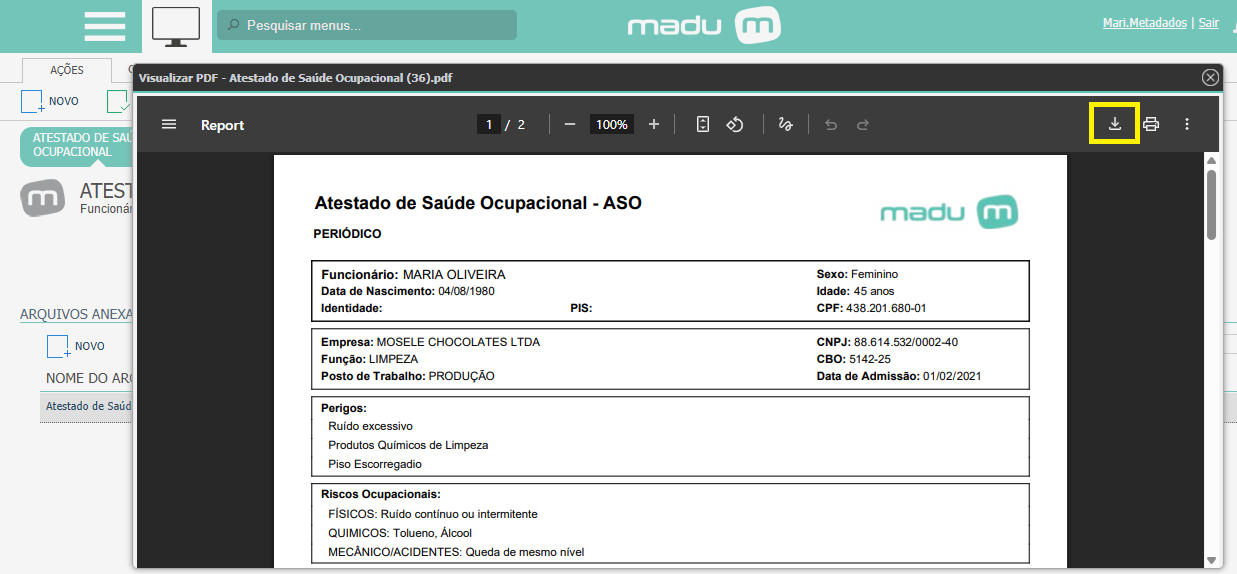Image resolution: width=1237 pixels, height=574 pixels.
Task: Click the Sair logout link
Action: click(x=1209, y=23)
